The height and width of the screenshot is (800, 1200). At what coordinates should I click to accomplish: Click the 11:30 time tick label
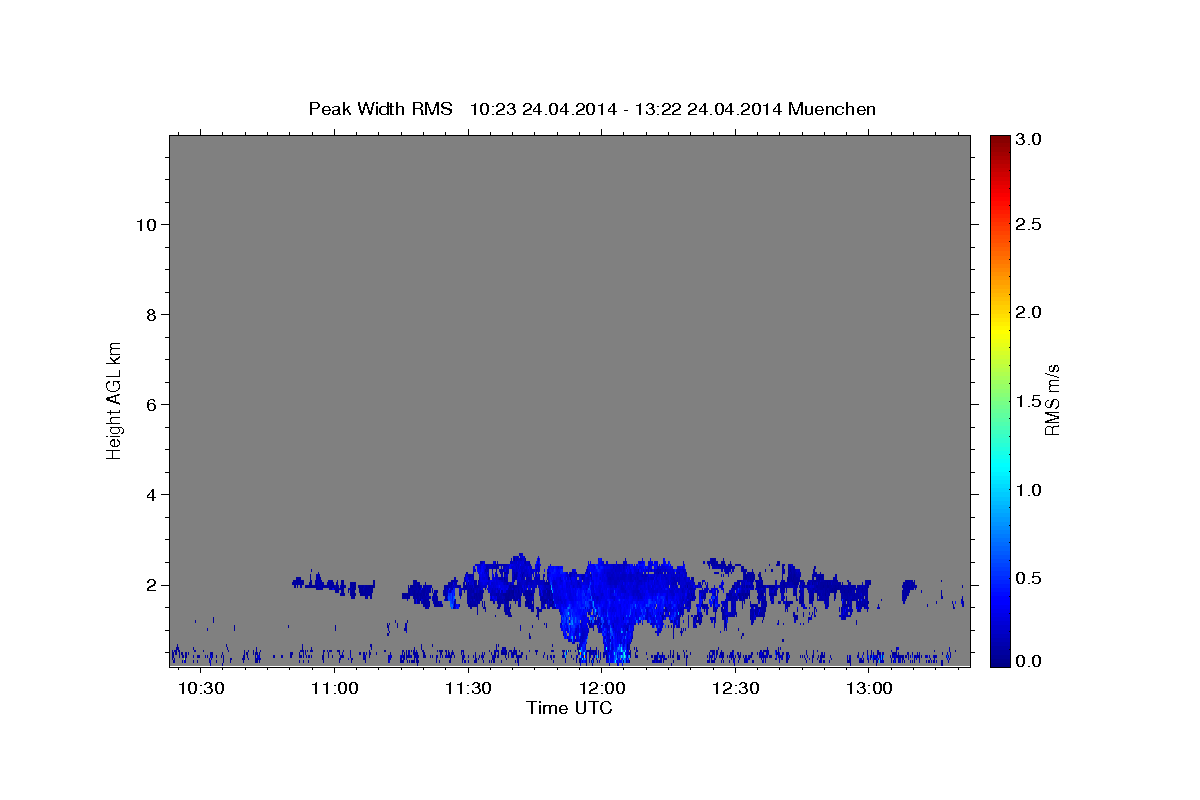pos(469,689)
